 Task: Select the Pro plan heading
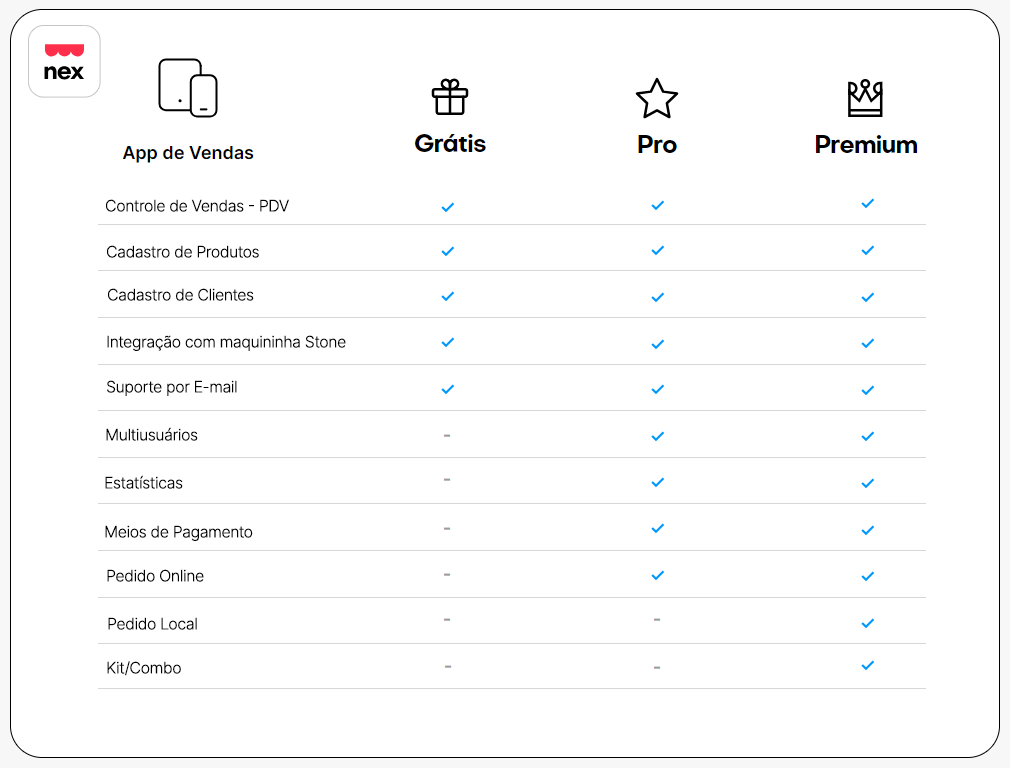pos(657,145)
